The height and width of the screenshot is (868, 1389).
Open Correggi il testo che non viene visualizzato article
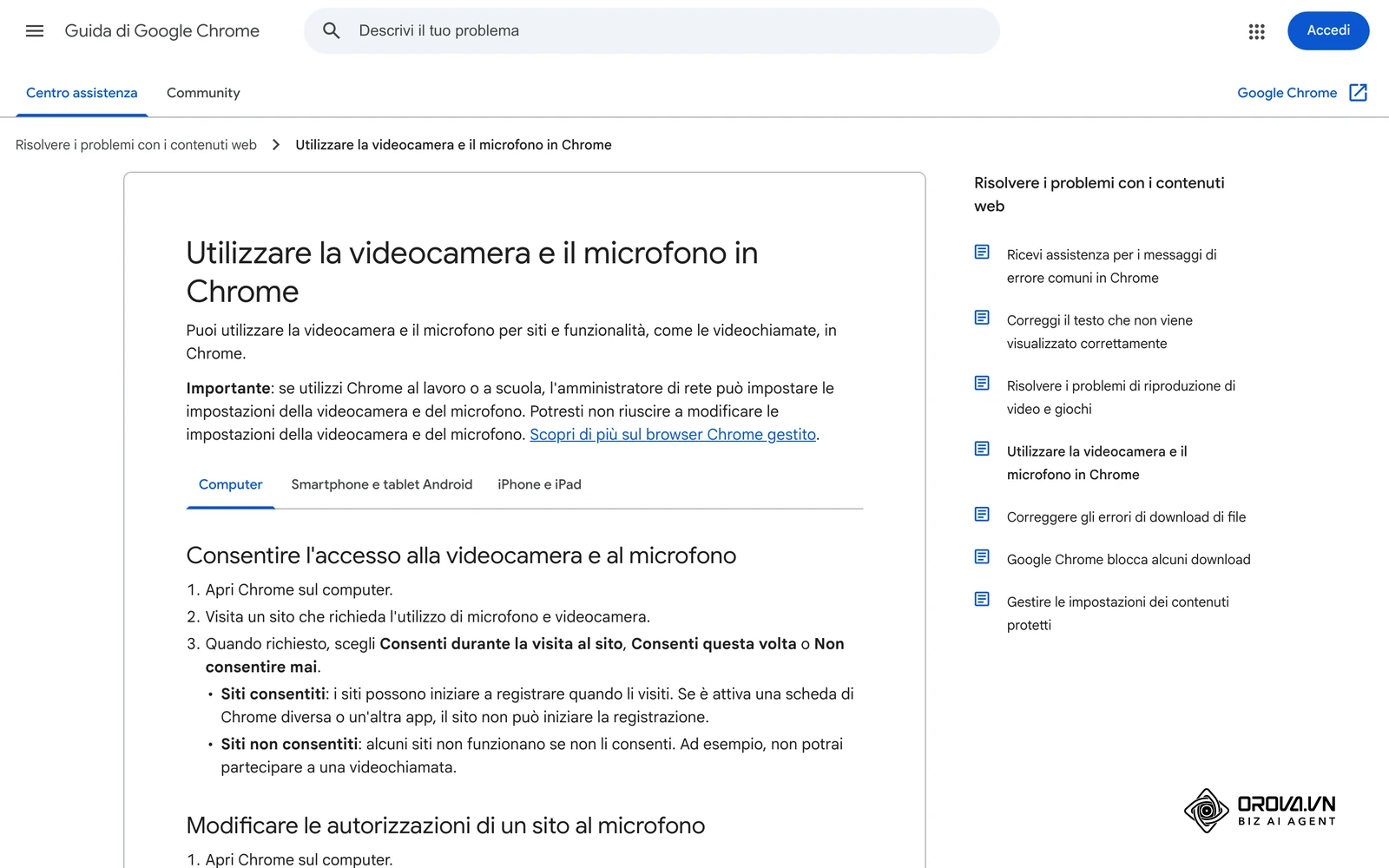(x=1100, y=332)
